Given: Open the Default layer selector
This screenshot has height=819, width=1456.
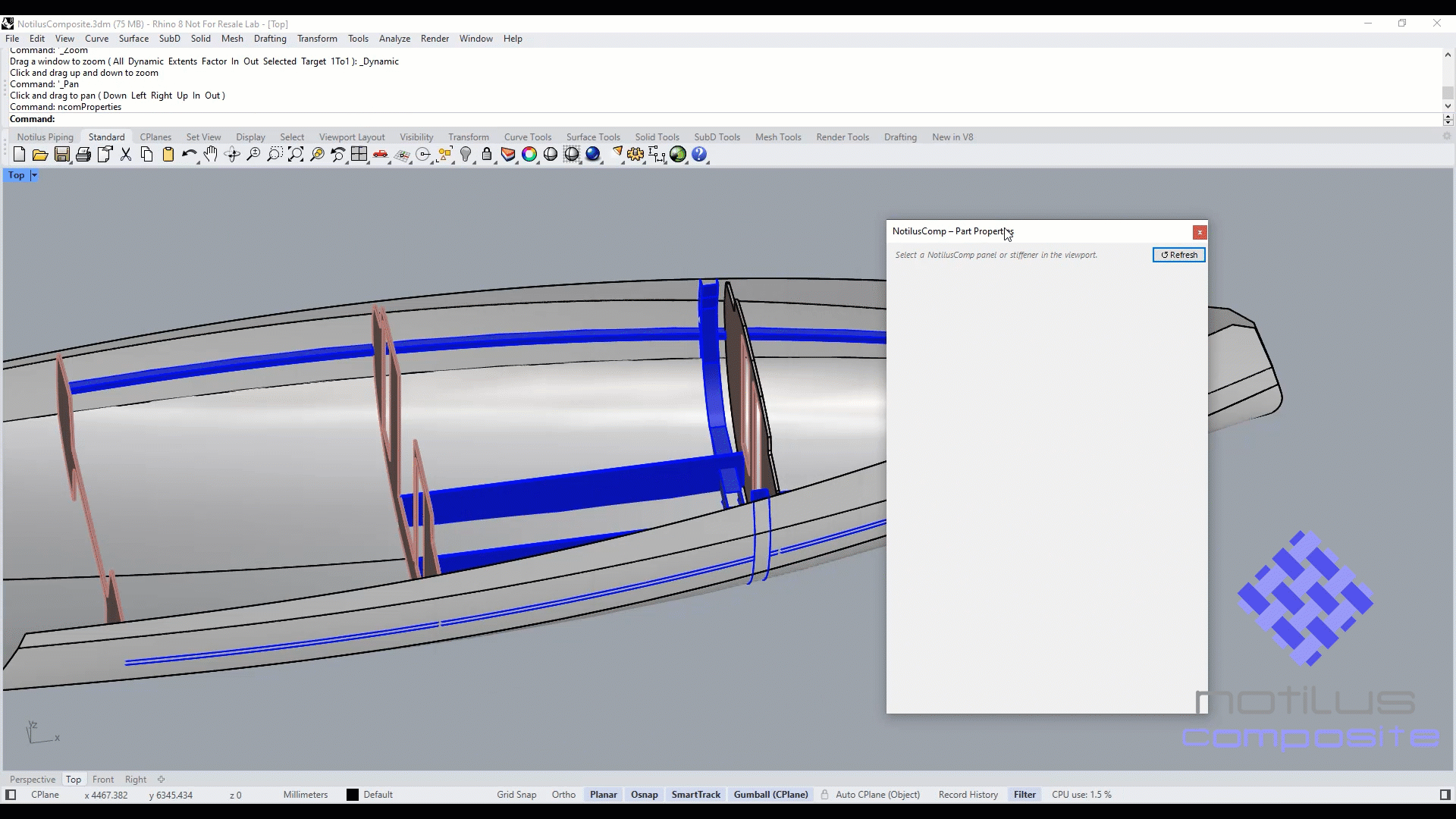Looking at the screenshot, I should coord(378,795).
